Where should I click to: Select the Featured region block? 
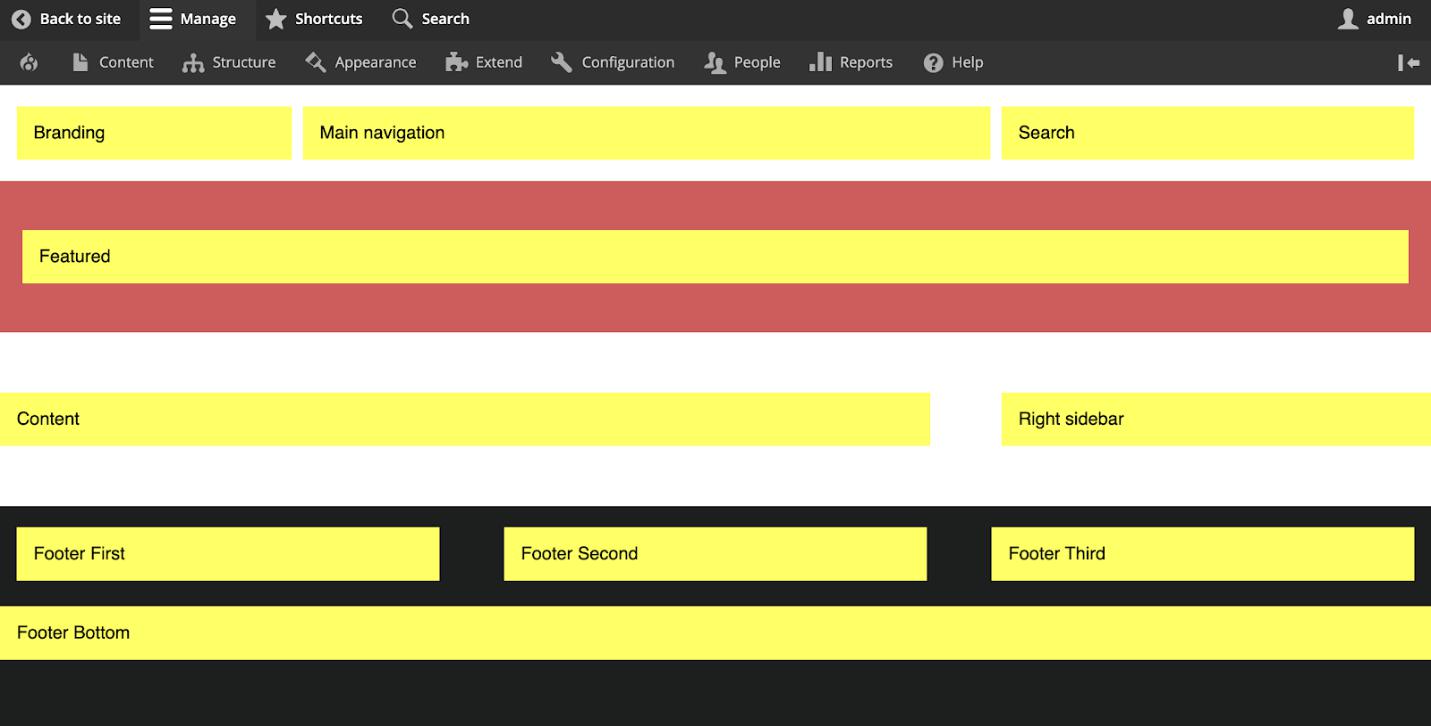(715, 256)
